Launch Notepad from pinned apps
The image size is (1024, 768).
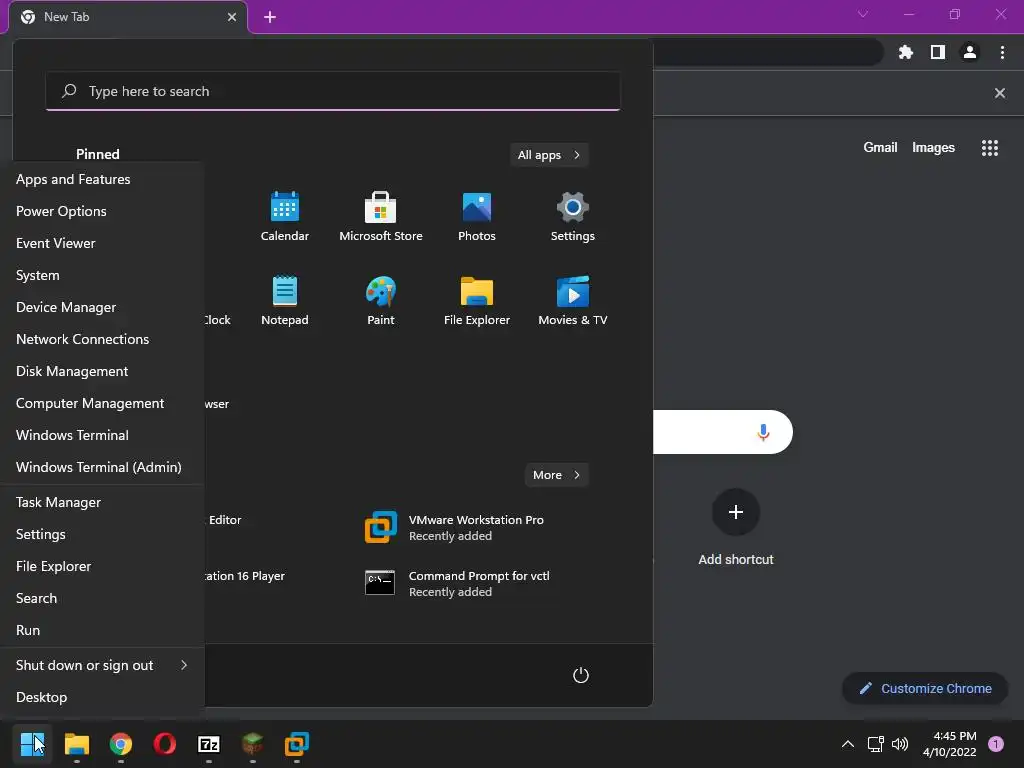click(x=285, y=300)
